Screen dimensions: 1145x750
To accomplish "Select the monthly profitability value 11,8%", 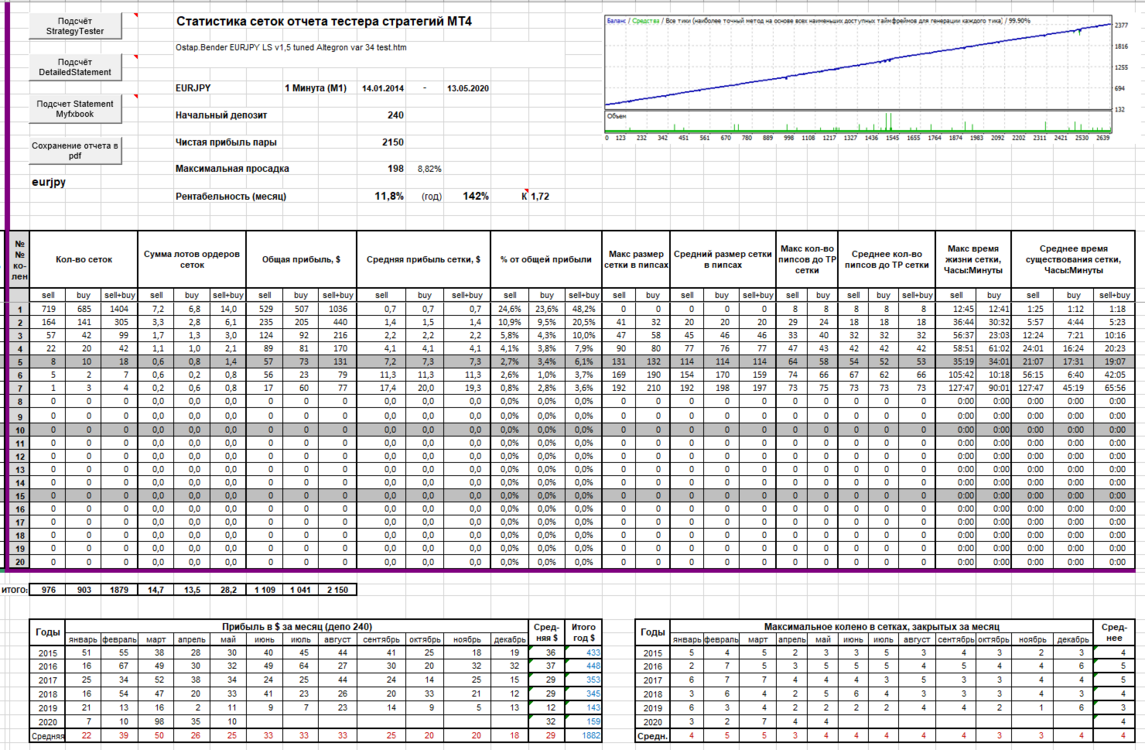I will tap(388, 196).
